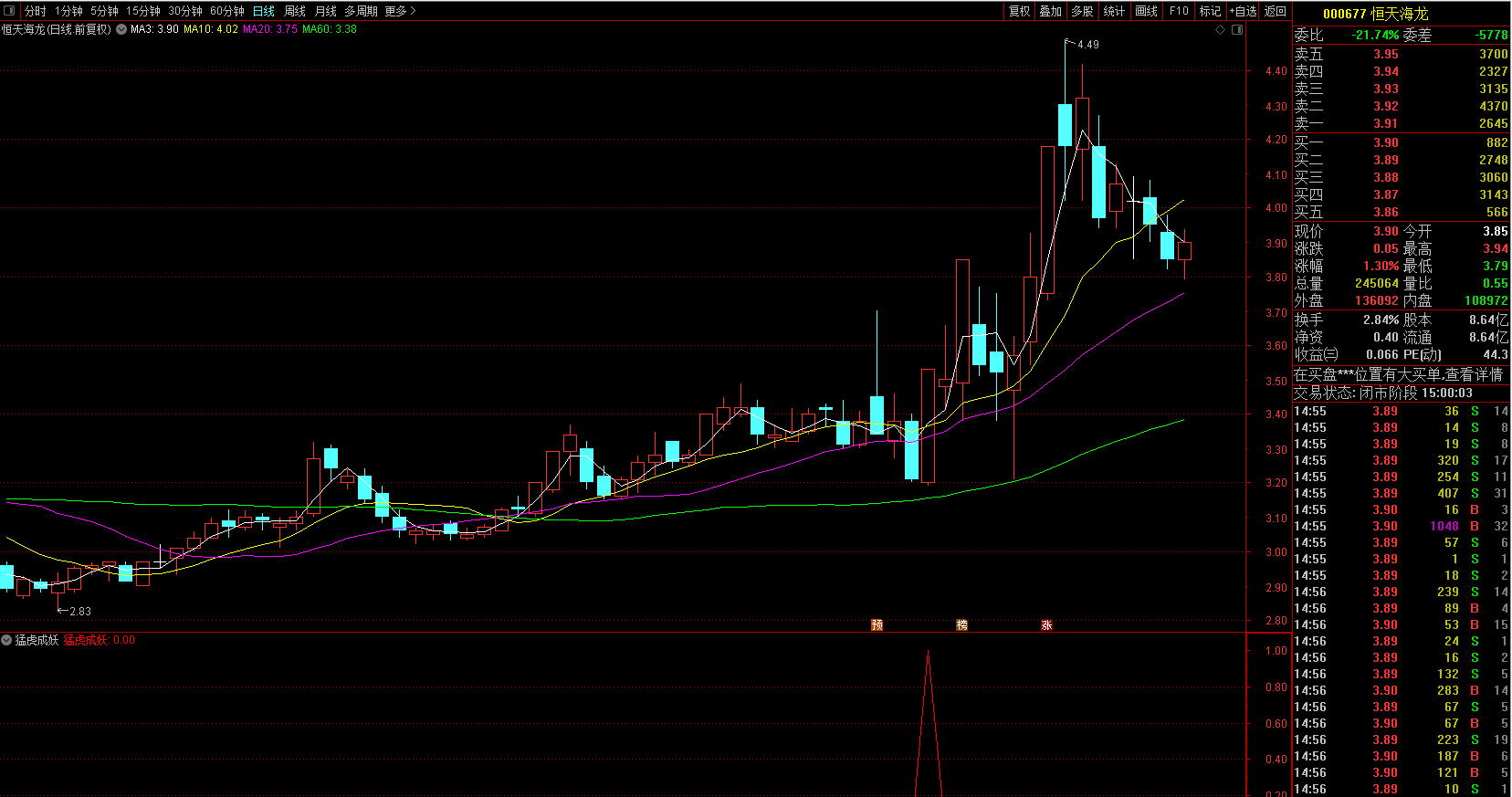The image size is (1512, 797).
Task: Click the purple 1048 trade volume entry
Action: pyautogui.click(x=1444, y=526)
